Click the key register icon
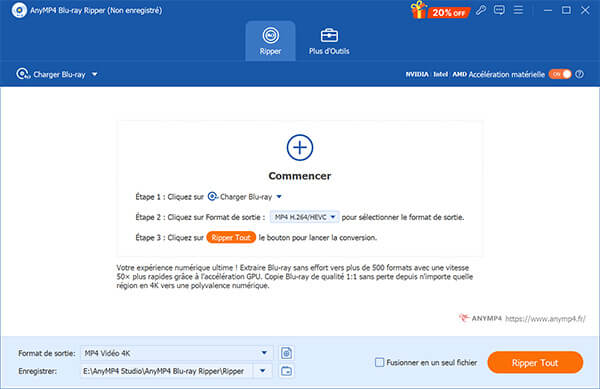Viewport: 600px width, 389px height. click(481, 10)
